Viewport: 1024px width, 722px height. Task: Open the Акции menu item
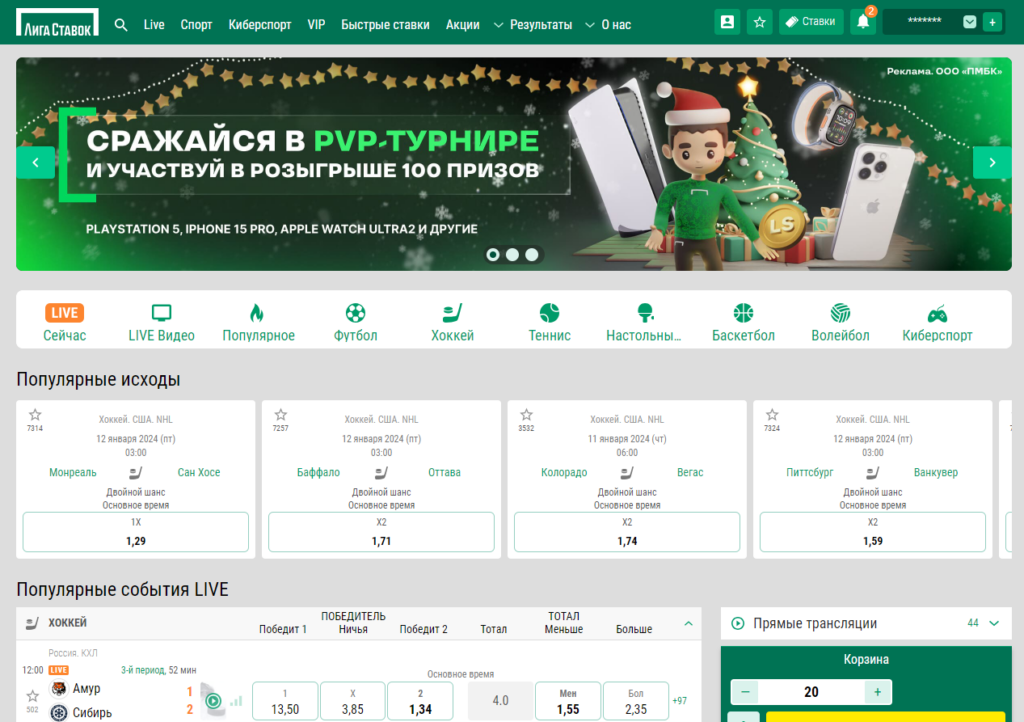pos(462,25)
